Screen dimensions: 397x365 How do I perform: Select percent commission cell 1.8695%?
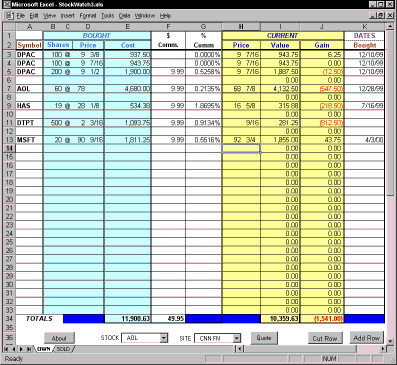click(203, 106)
